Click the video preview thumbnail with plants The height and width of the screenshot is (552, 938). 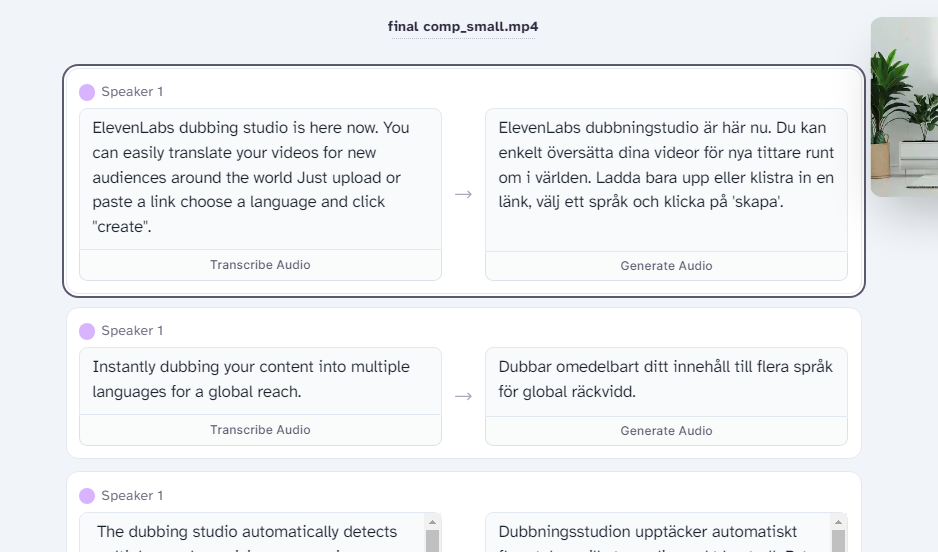[904, 107]
